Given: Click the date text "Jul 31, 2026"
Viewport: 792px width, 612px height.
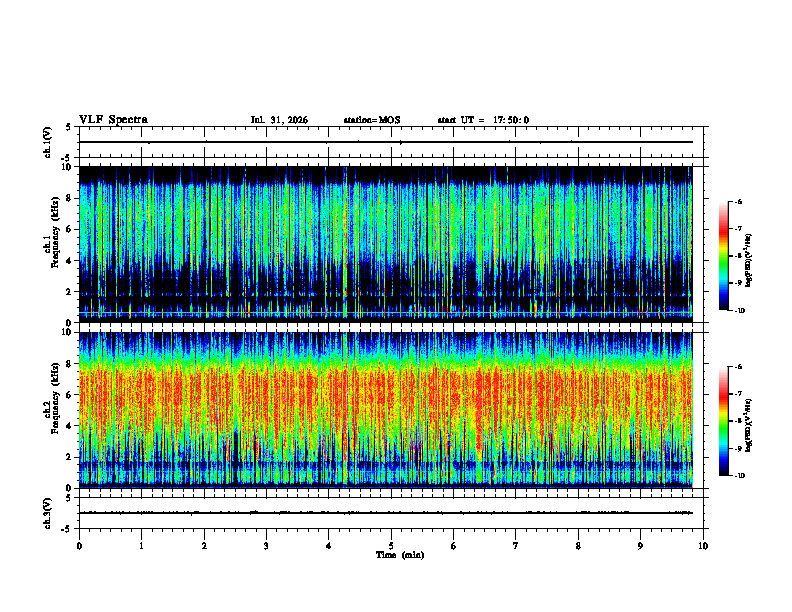Looking at the screenshot, I should 279,120.
